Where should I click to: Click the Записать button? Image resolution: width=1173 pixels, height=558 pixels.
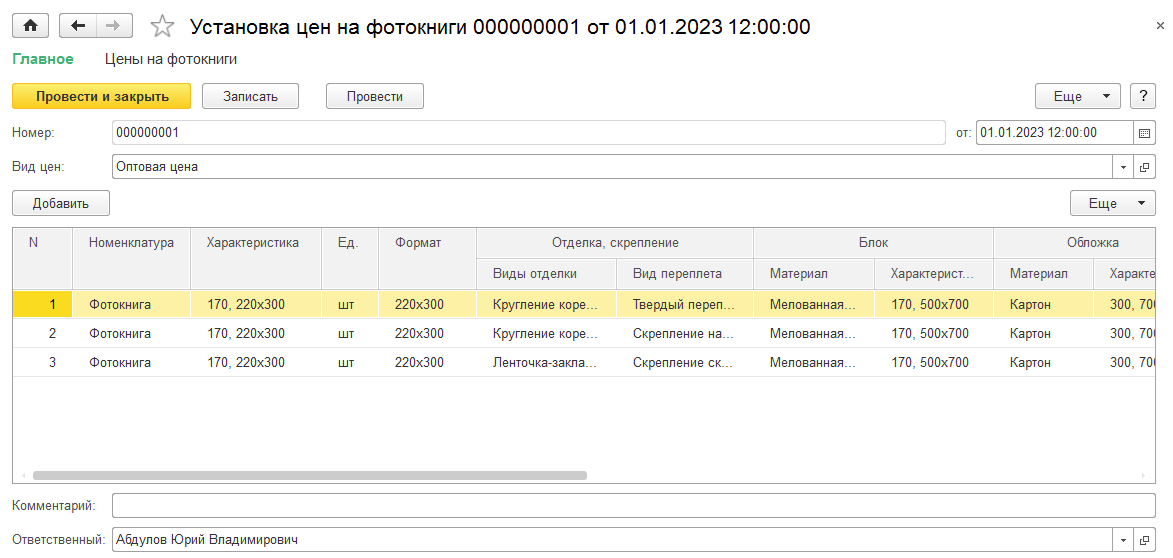(x=251, y=96)
